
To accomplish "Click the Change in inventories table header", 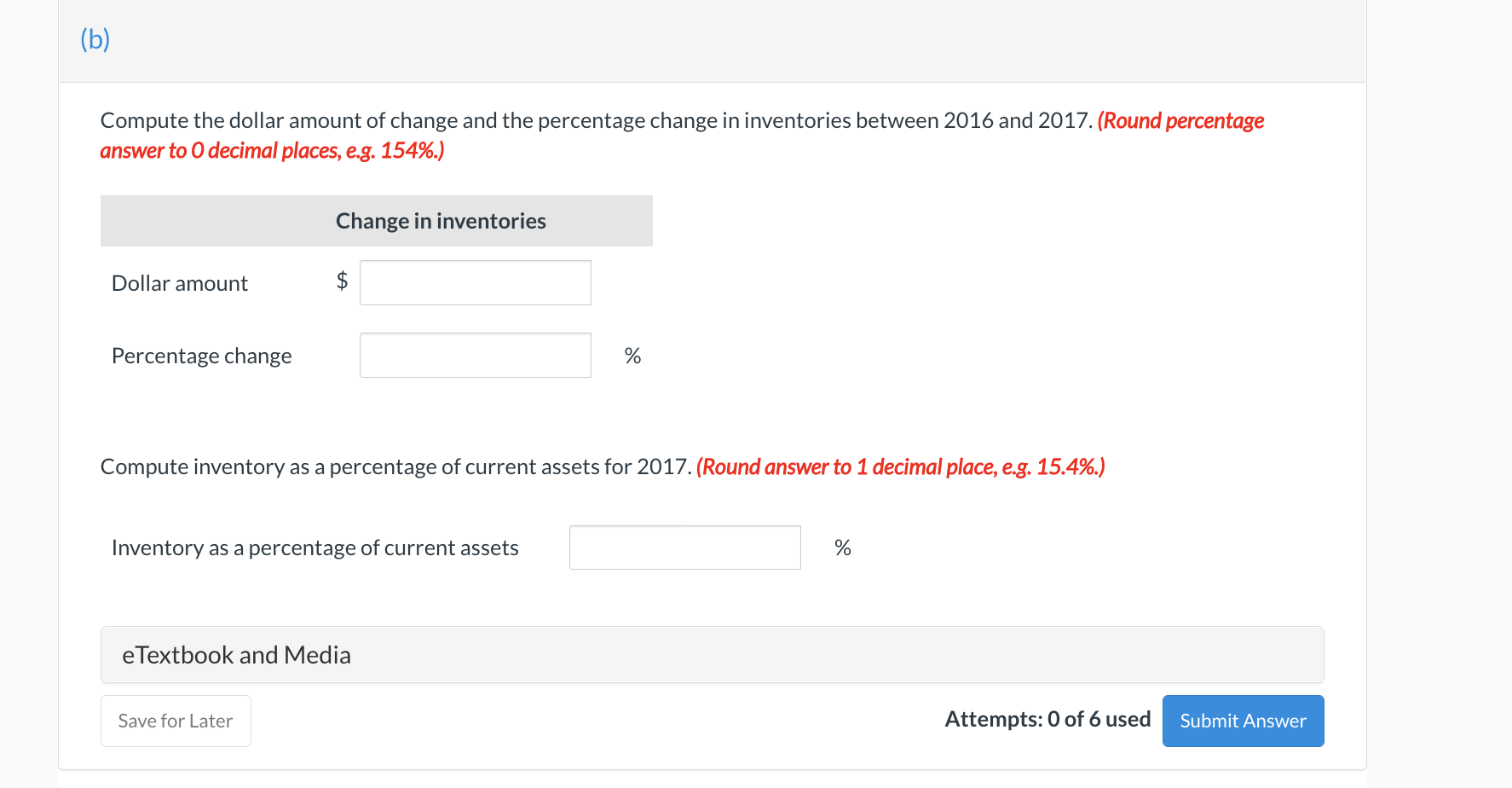I will pyautogui.click(x=440, y=220).
